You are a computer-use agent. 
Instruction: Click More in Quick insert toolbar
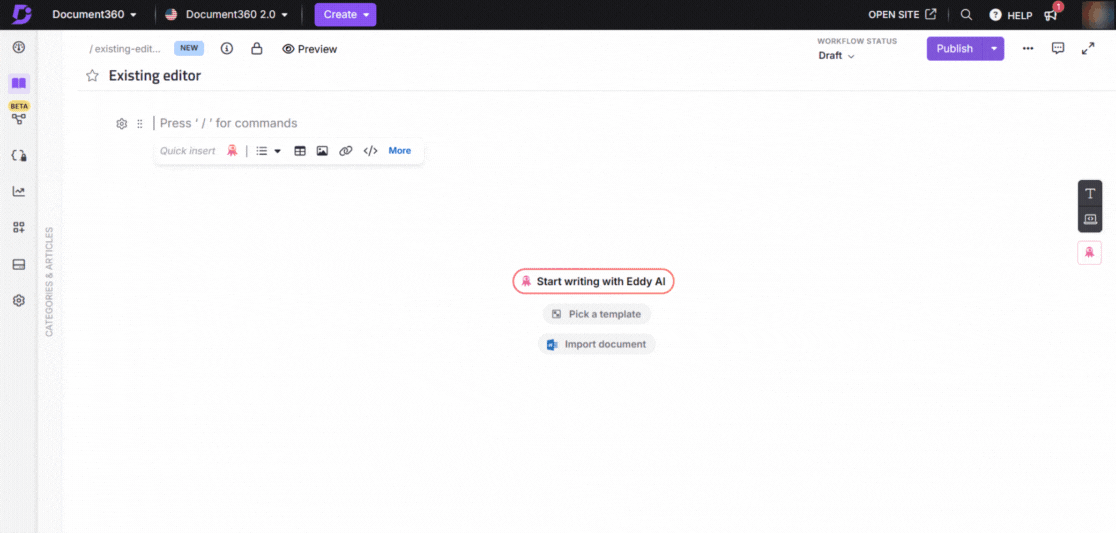[400, 151]
